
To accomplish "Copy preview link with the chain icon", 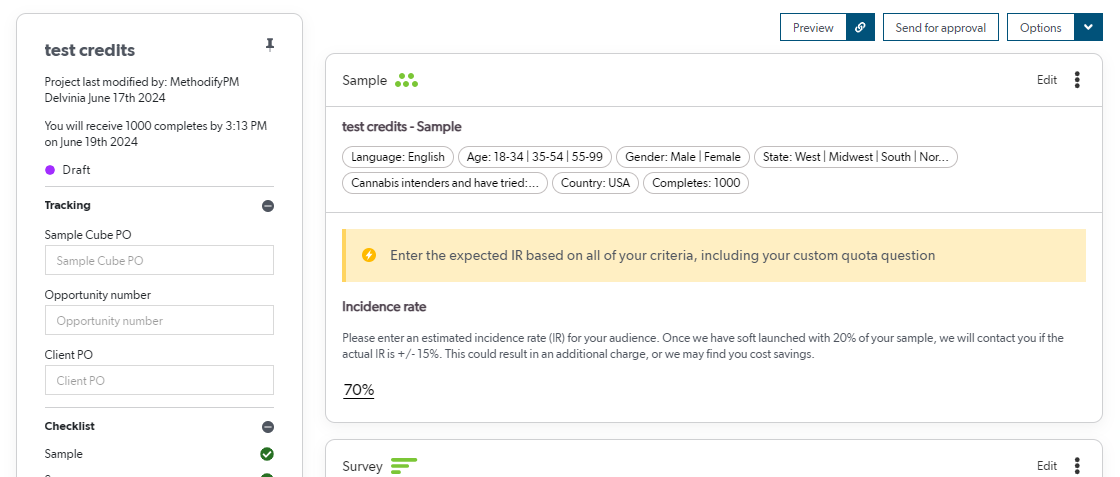I will click(x=860, y=28).
